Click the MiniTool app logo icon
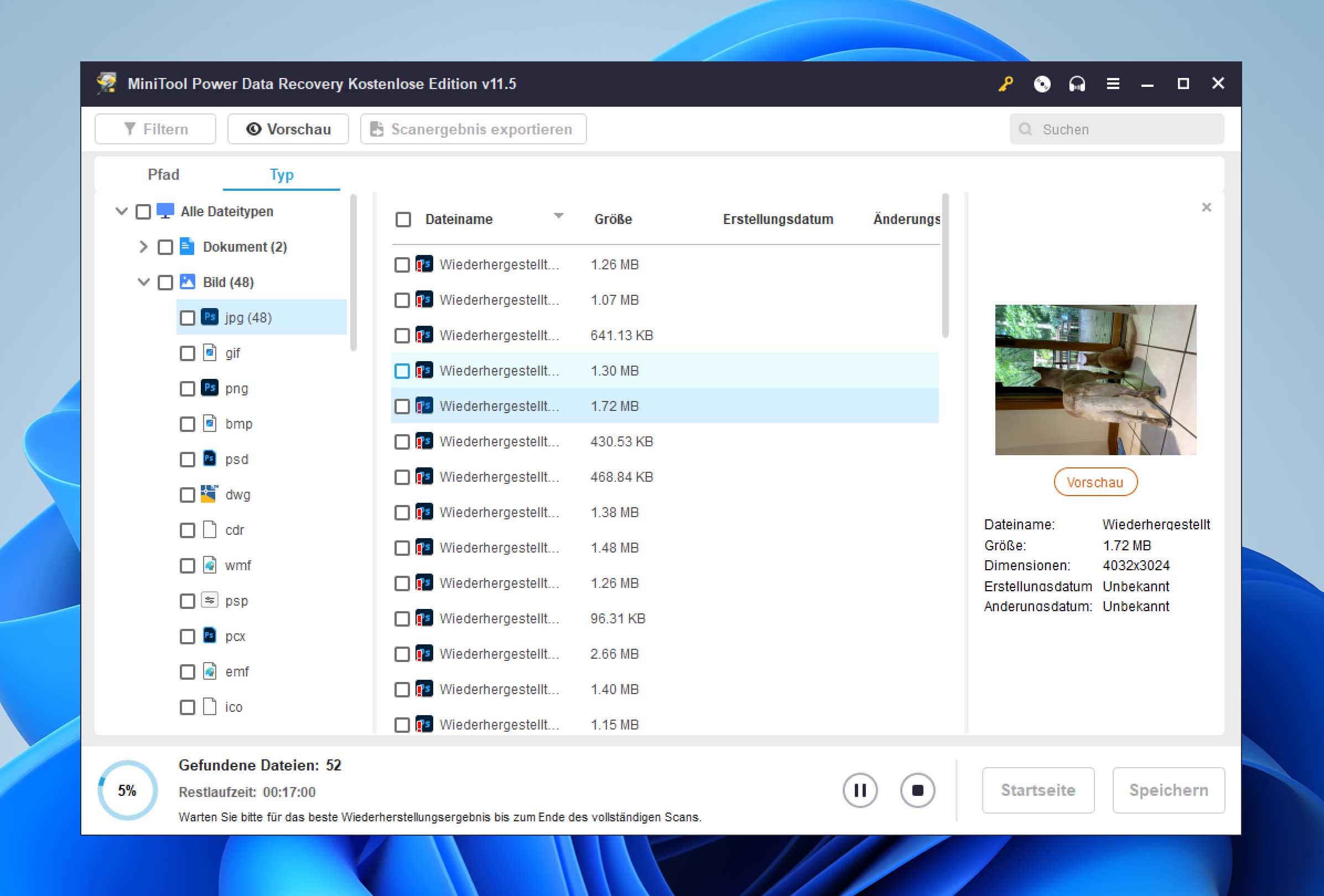The image size is (1324, 896). [x=107, y=83]
